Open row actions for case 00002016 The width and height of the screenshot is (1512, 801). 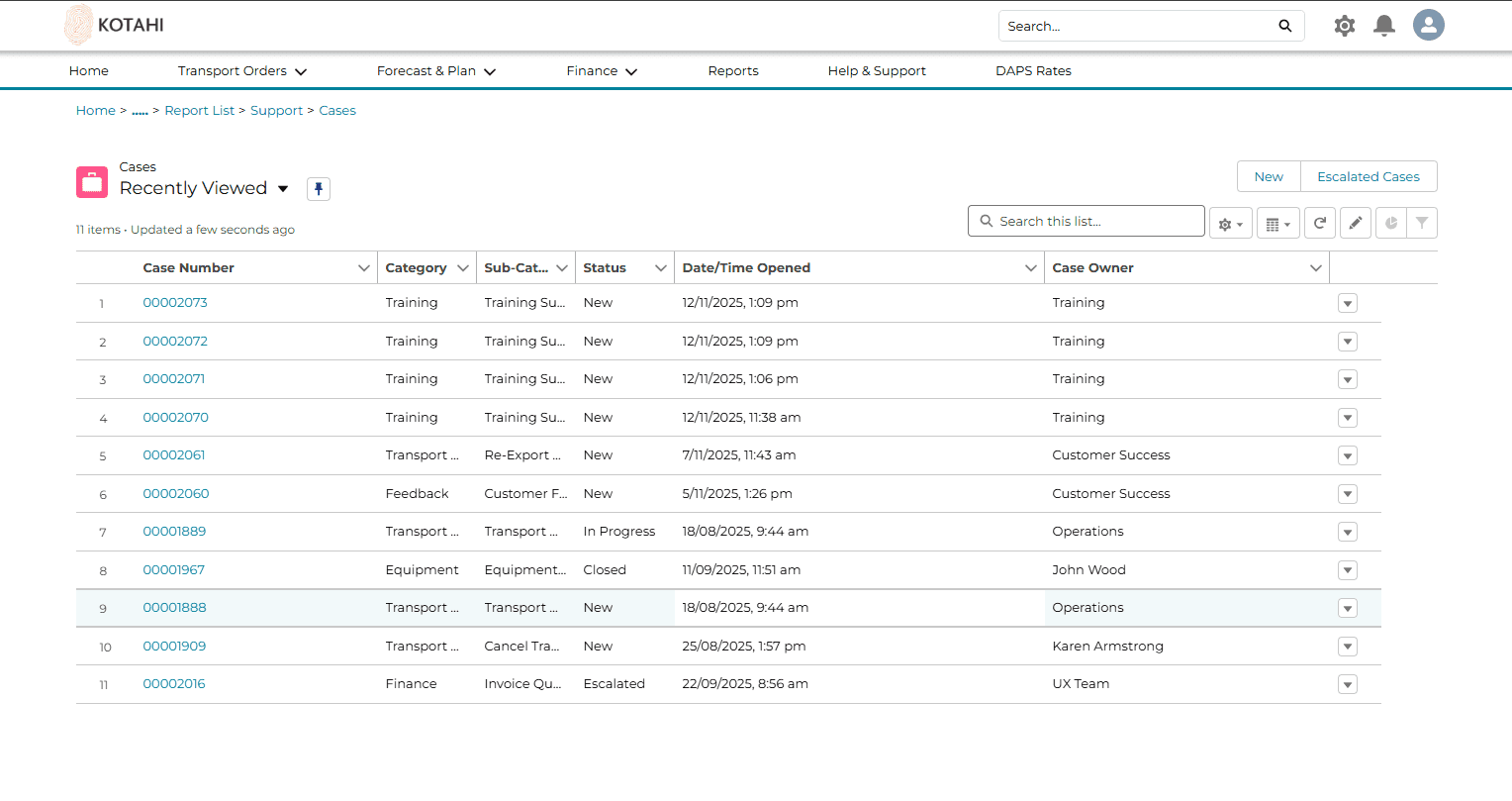point(1348,685)
